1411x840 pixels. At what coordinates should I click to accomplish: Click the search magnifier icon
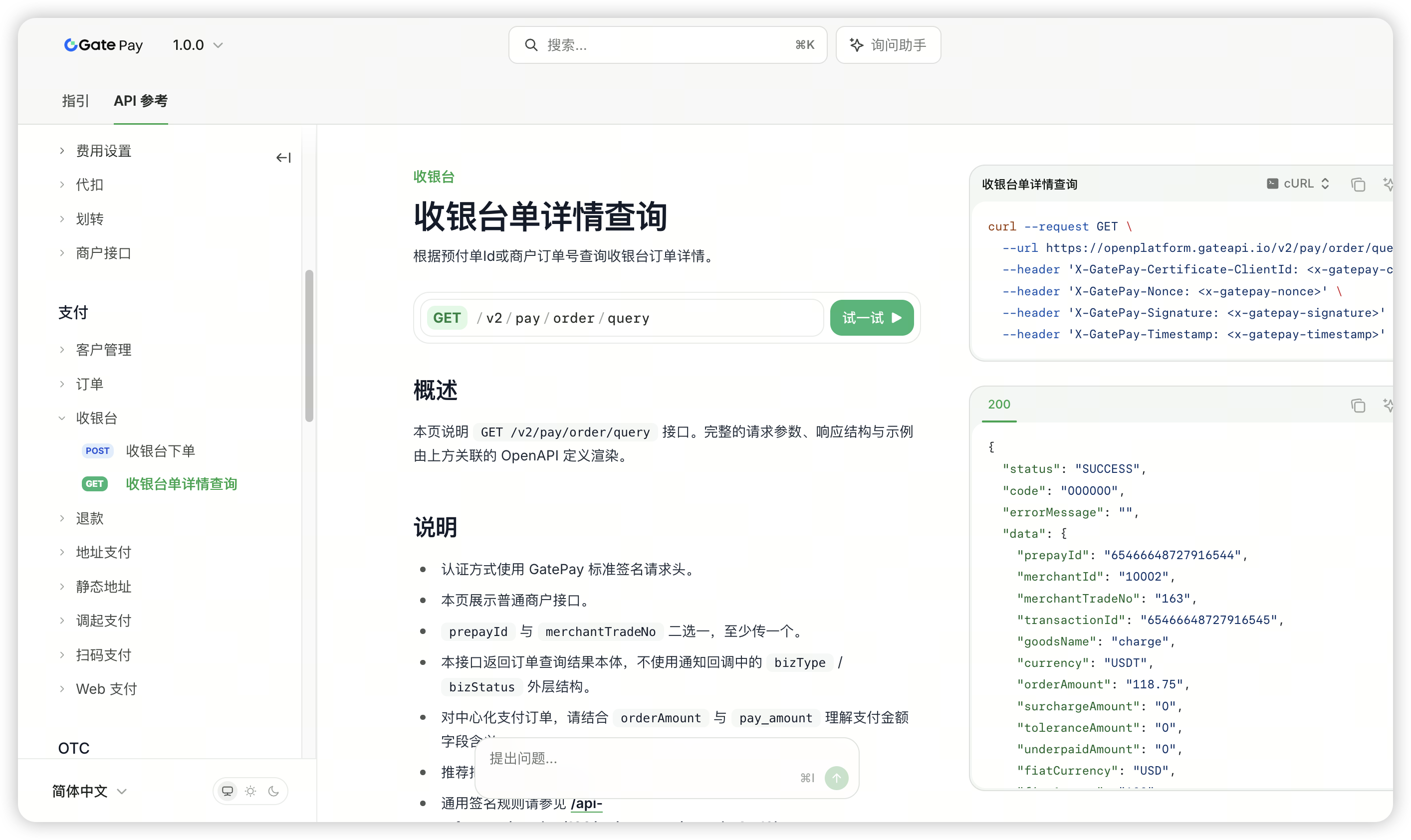pyautogui.click(x=530, y=45)
